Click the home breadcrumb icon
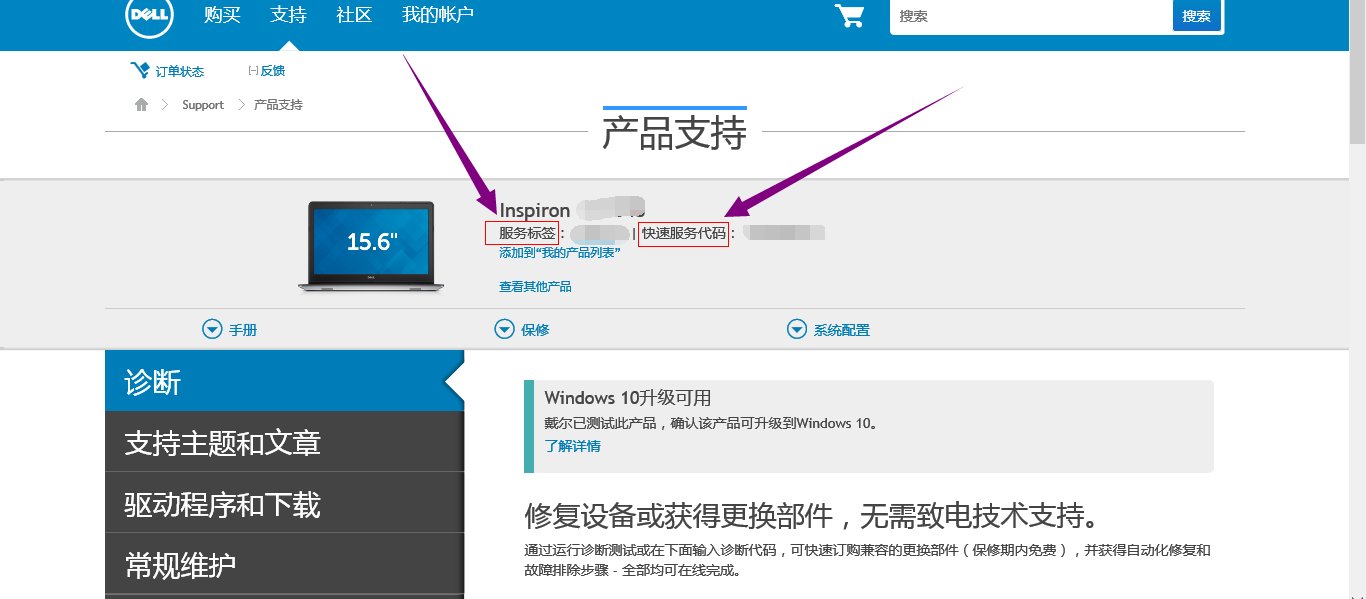 tap(140, 103)
